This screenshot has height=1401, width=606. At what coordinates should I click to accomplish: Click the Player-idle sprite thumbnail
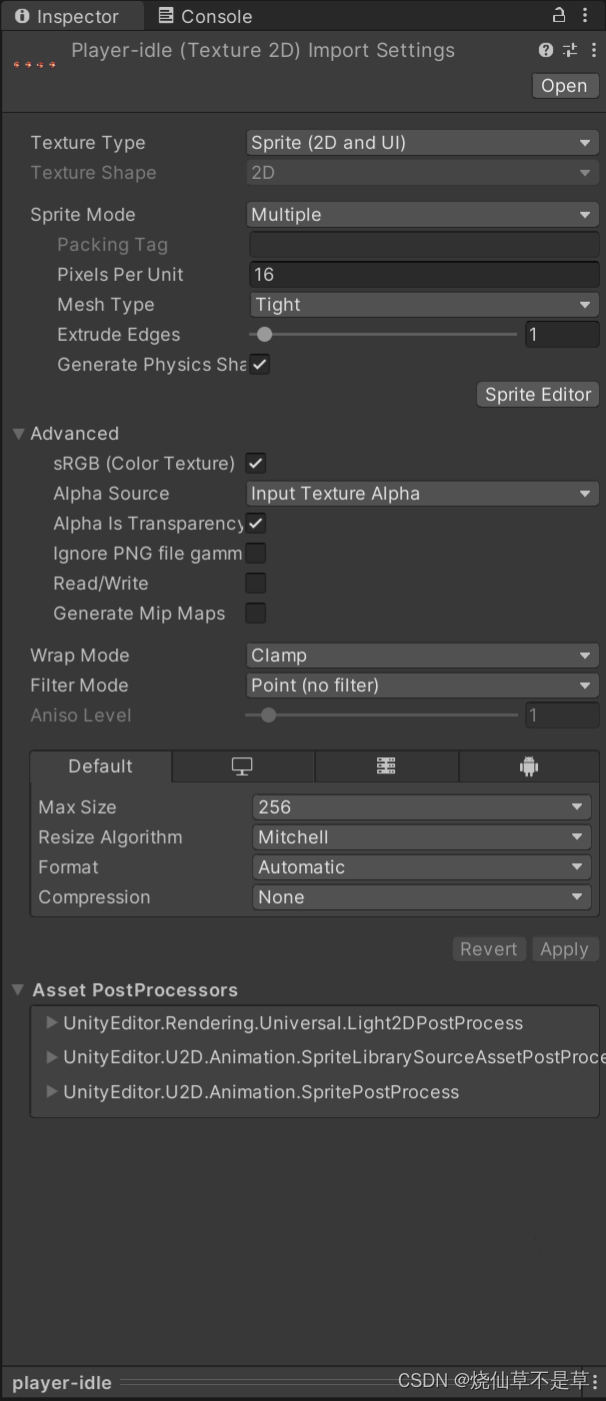pos(35,64)
